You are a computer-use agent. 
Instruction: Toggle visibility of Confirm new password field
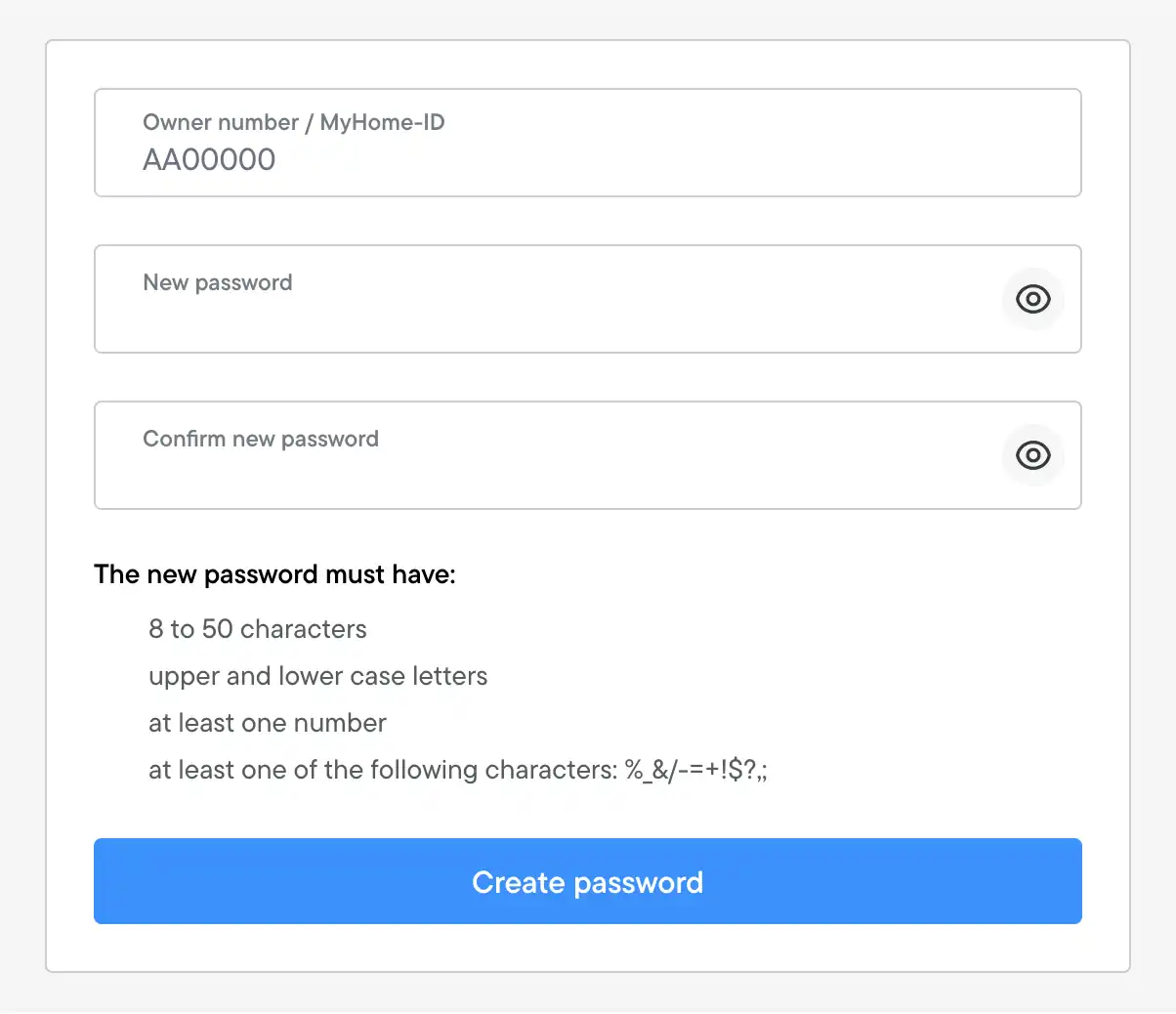pos(1032,455)
